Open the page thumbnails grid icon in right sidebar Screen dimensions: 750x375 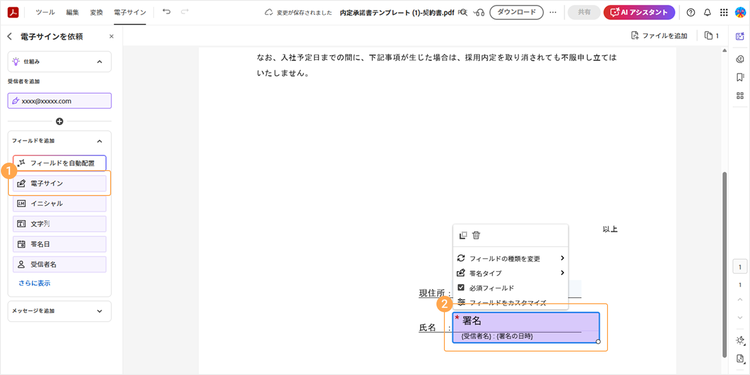click(740, 96)
